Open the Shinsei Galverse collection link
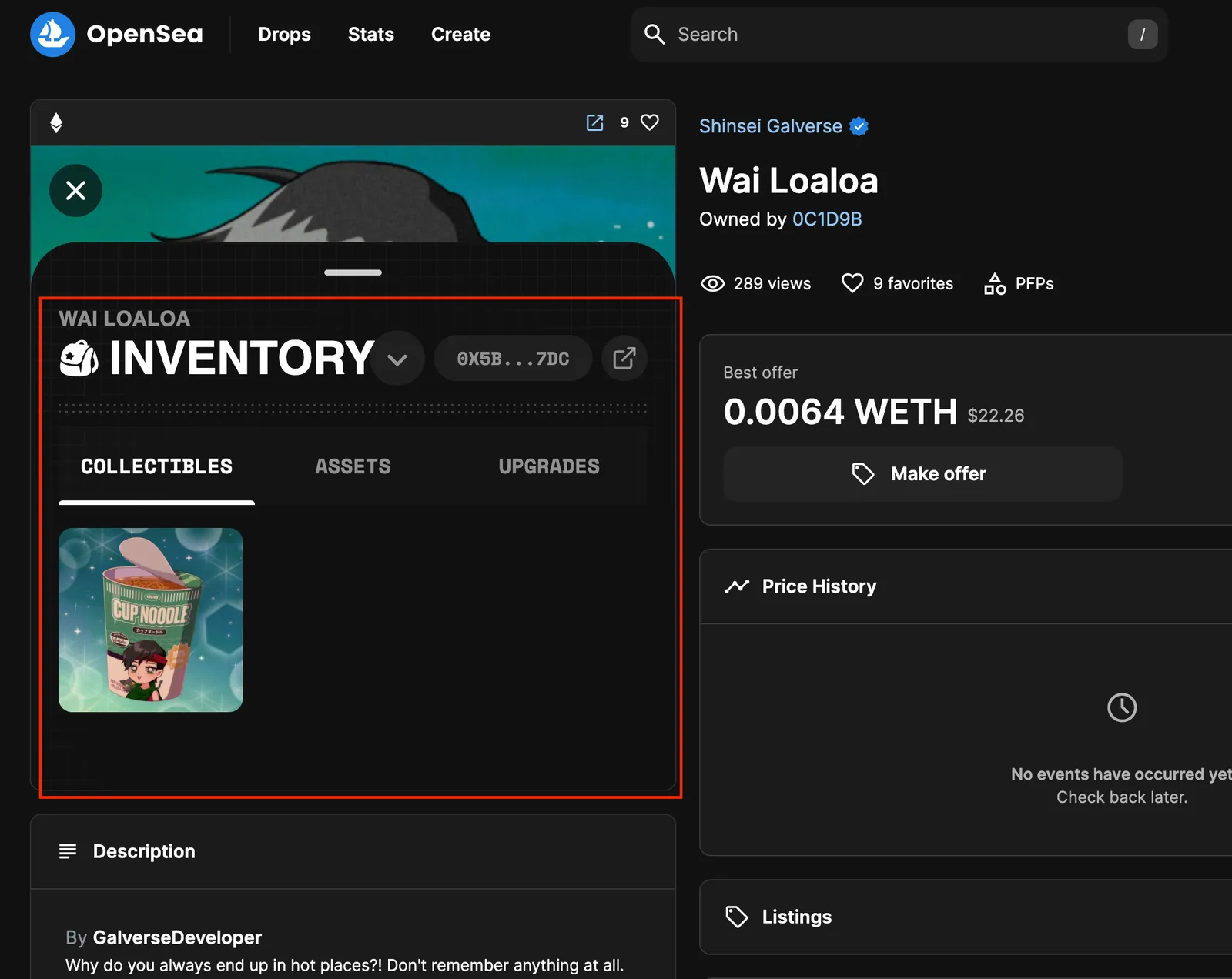The width and height of the screenshot is (1232, 979). [771, 126]
